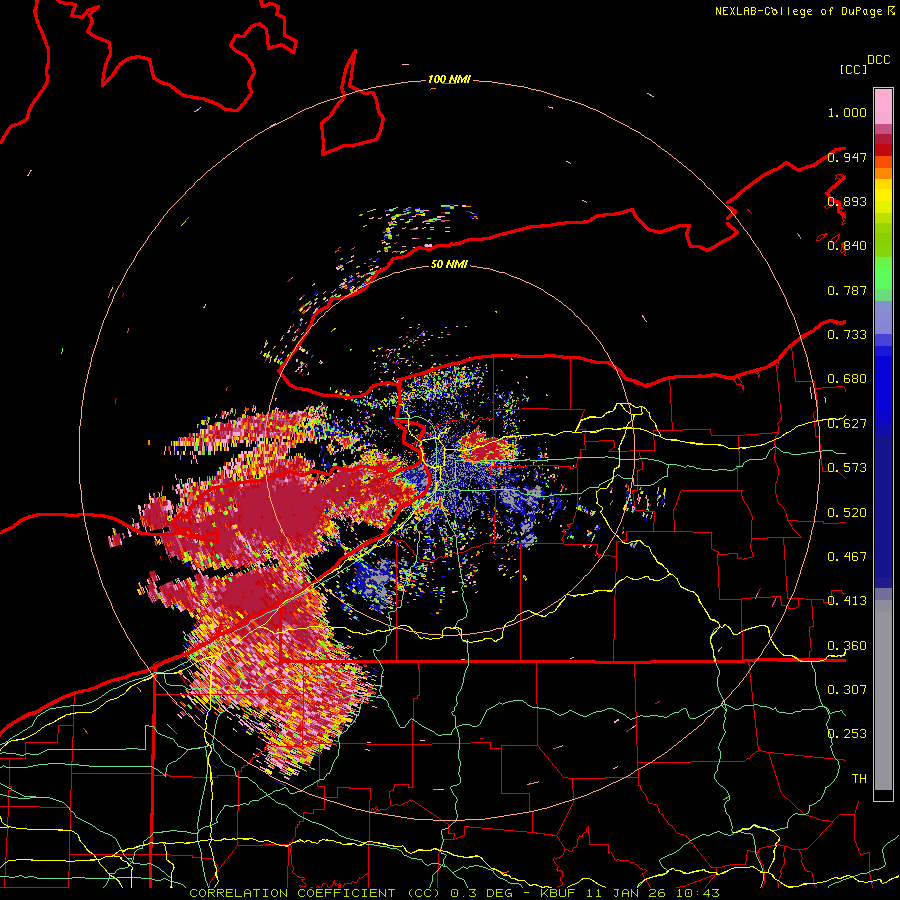
Task: Pick the yellow band in the color scale
Action: click(x=883, y=196)
